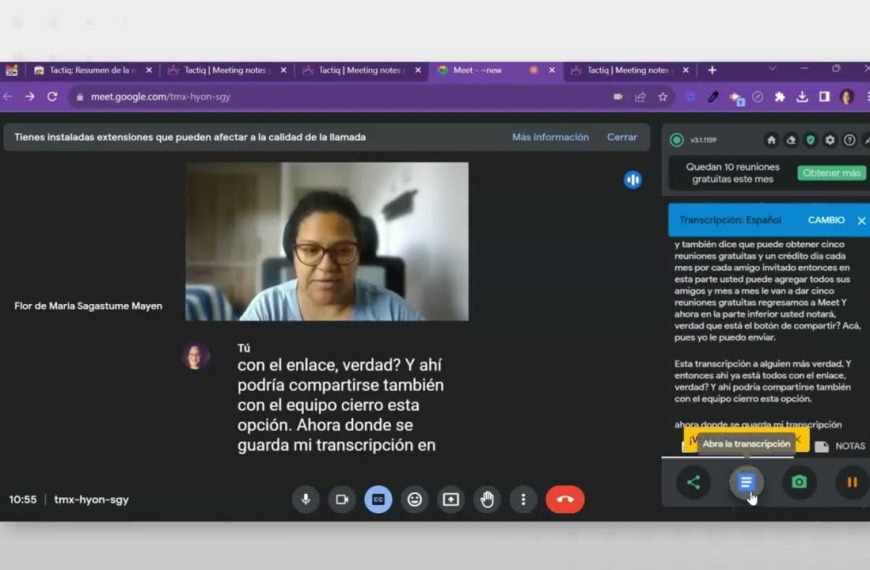Viewport: 870px width, 570px height.
Task: Go forward in browser history
Action: [x=30, y=97]
